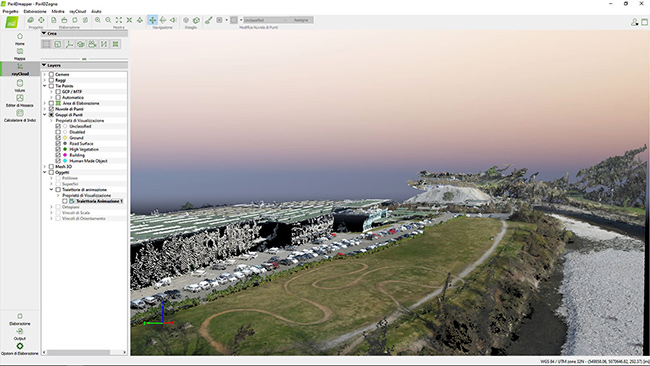Click the Area di Elaborazione layer label
Viewport: 650px width, 366px height.
(x=81, y=103)
